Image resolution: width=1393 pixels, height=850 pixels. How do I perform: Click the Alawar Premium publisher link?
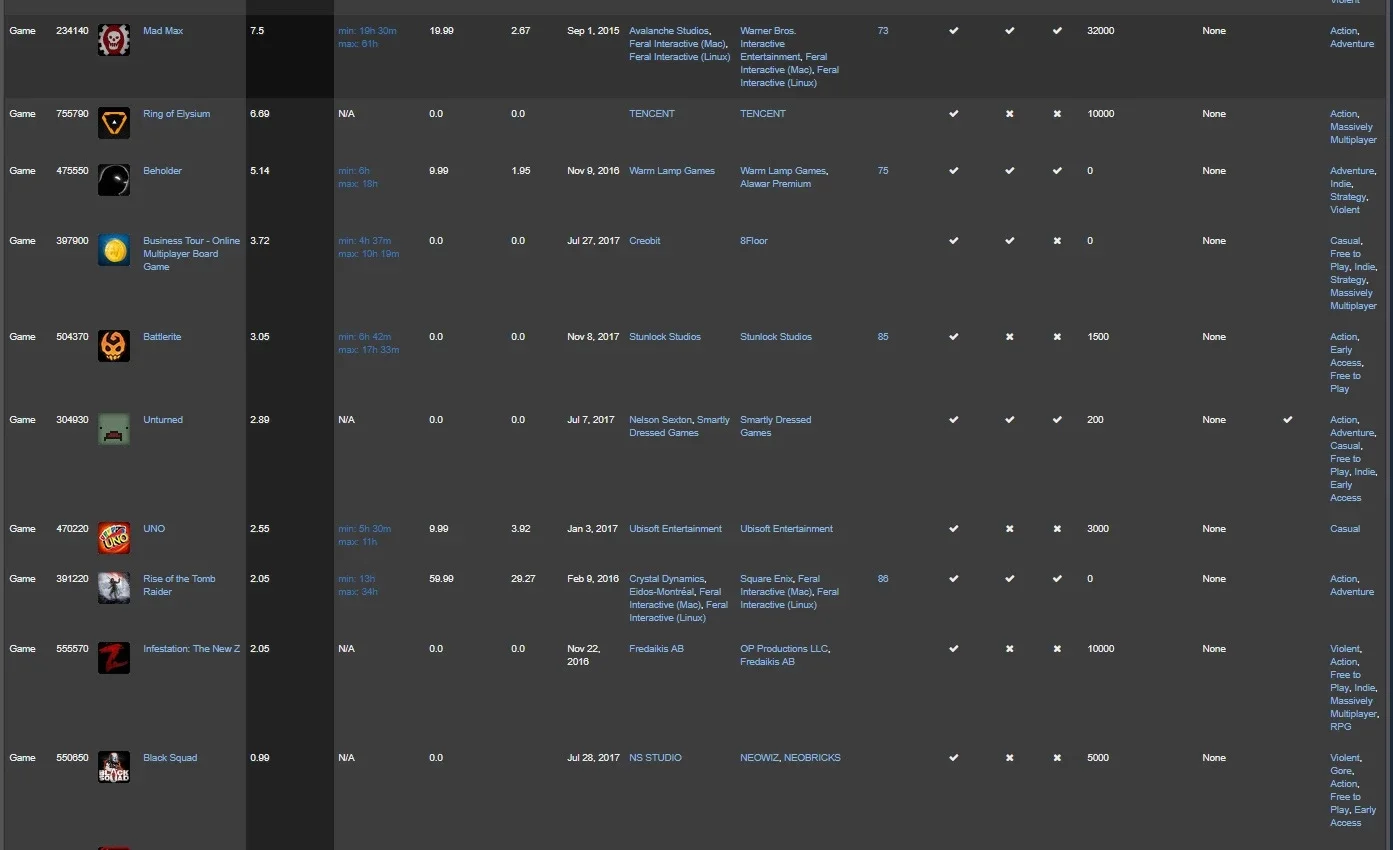point(776,184)
